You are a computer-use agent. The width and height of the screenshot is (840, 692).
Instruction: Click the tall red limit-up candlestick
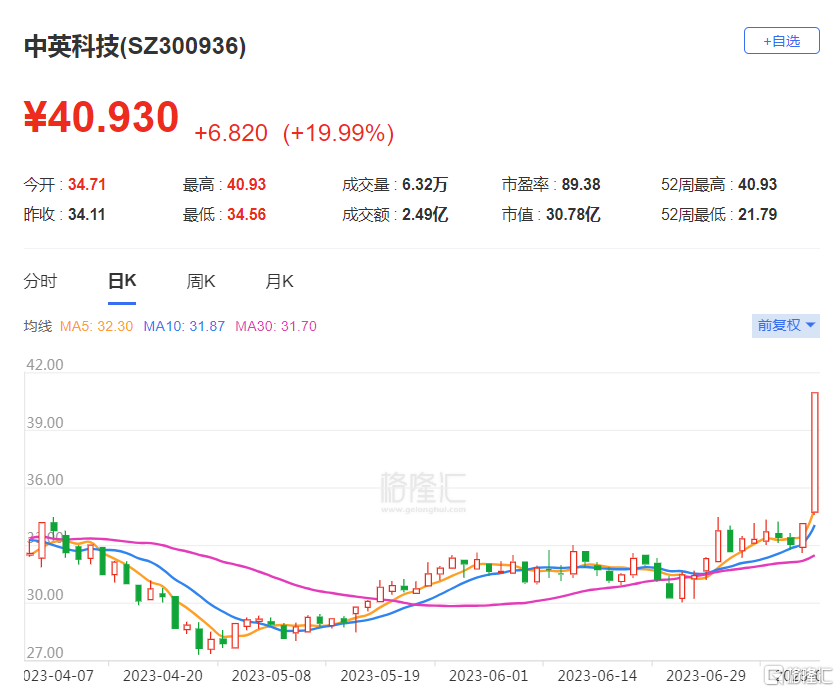(x=815, y=453)
